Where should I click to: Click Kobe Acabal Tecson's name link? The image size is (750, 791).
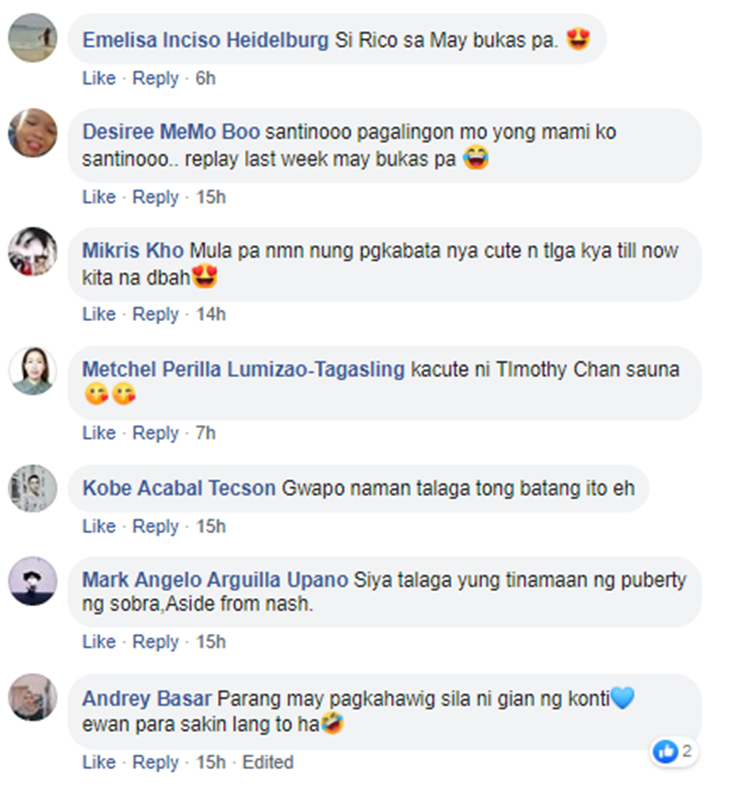point(179,488)
